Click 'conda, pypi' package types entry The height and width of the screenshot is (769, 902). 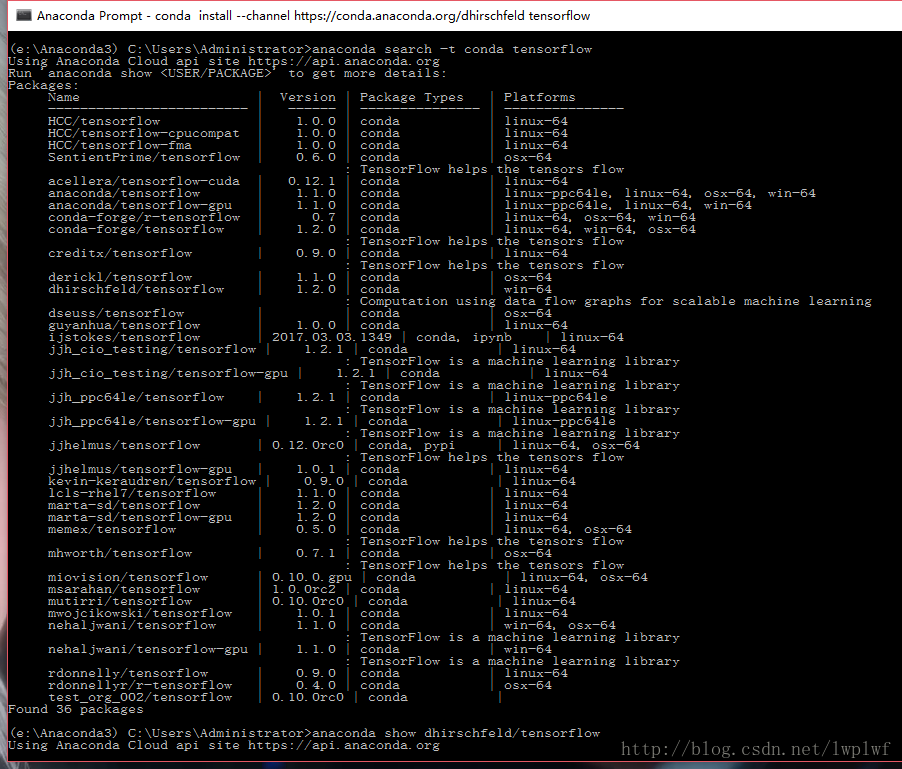click(411, 446)
